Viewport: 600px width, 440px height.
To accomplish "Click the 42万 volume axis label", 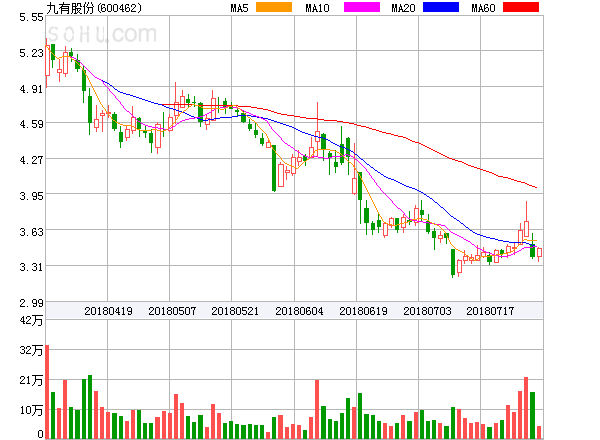I will pos(31,320).
